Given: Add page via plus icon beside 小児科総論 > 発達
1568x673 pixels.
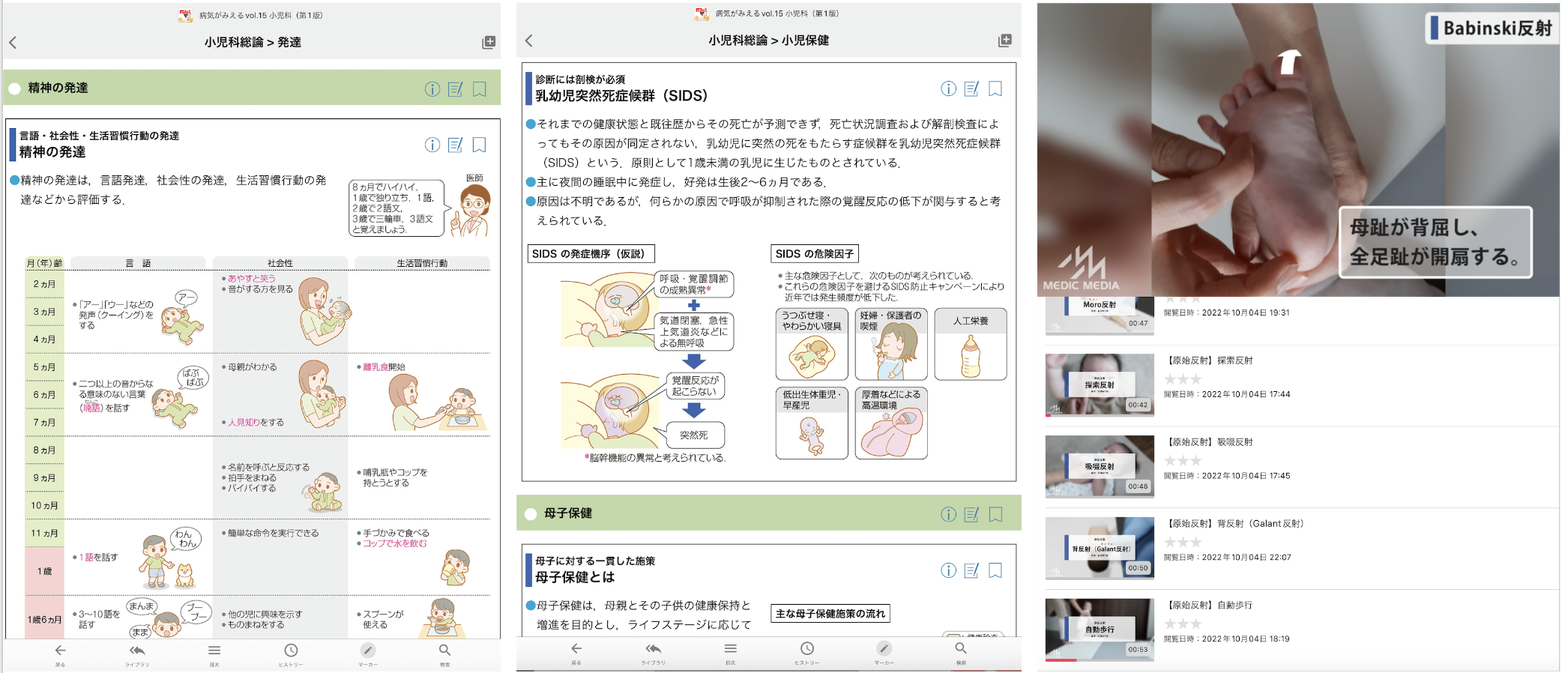Looking at the screenshot, I should [x=489, y=43].
